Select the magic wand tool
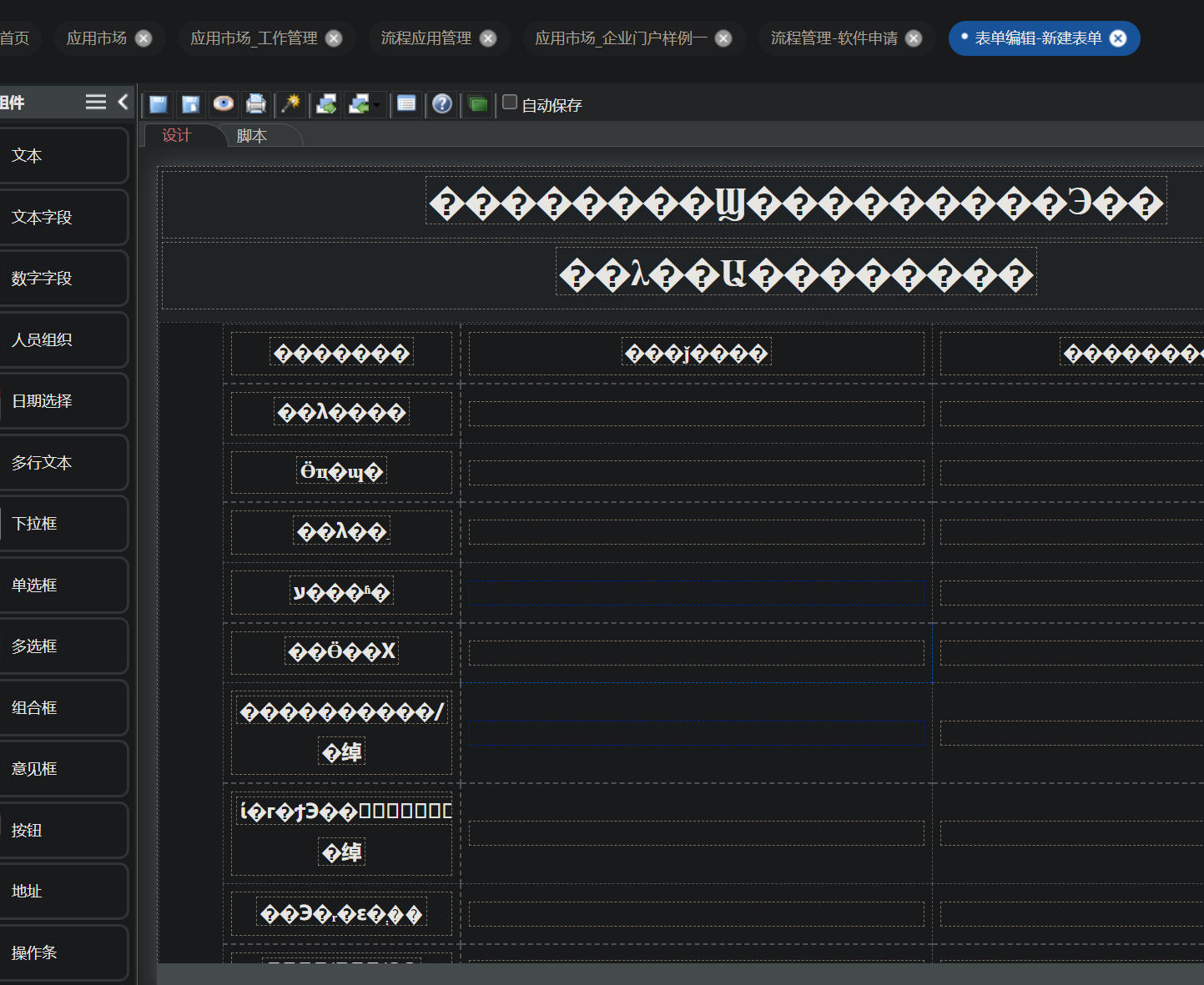The width and height of the screenshot is (1204, 985). (290, 104)
